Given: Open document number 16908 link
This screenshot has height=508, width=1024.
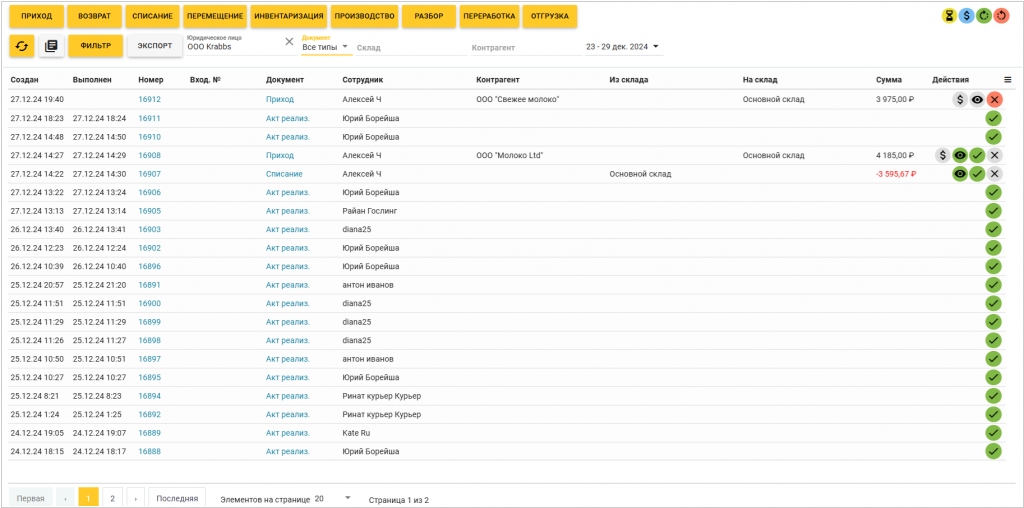Looking at the screenshot, I should click(149, 156).
